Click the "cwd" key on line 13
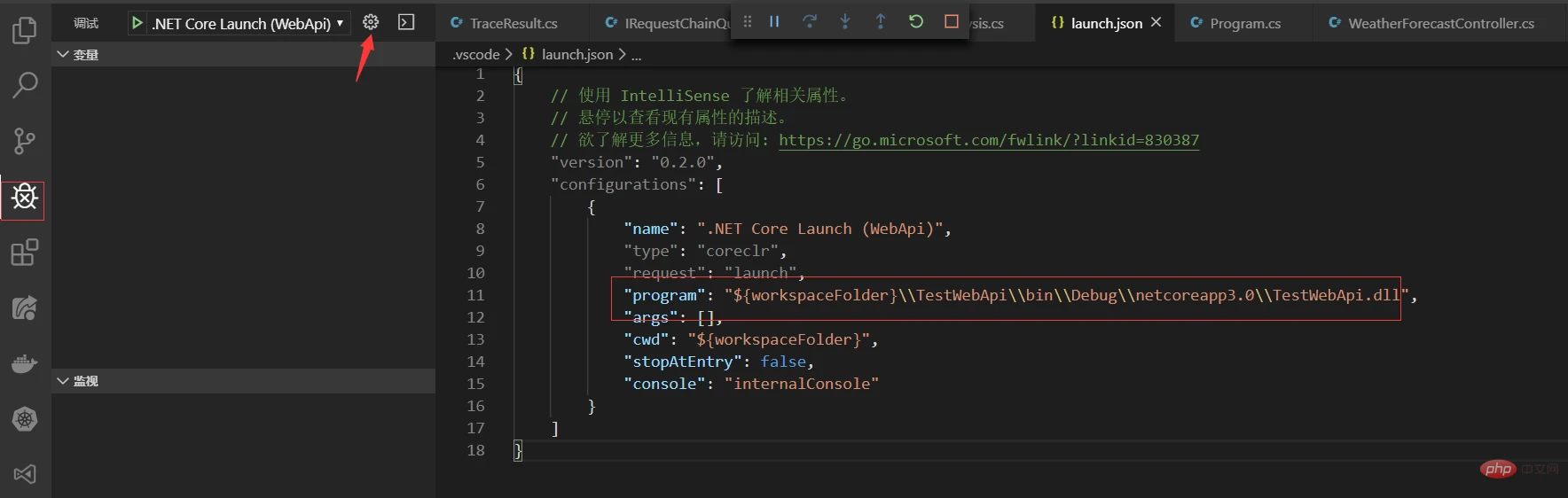1568x498 pixels. 647,339
